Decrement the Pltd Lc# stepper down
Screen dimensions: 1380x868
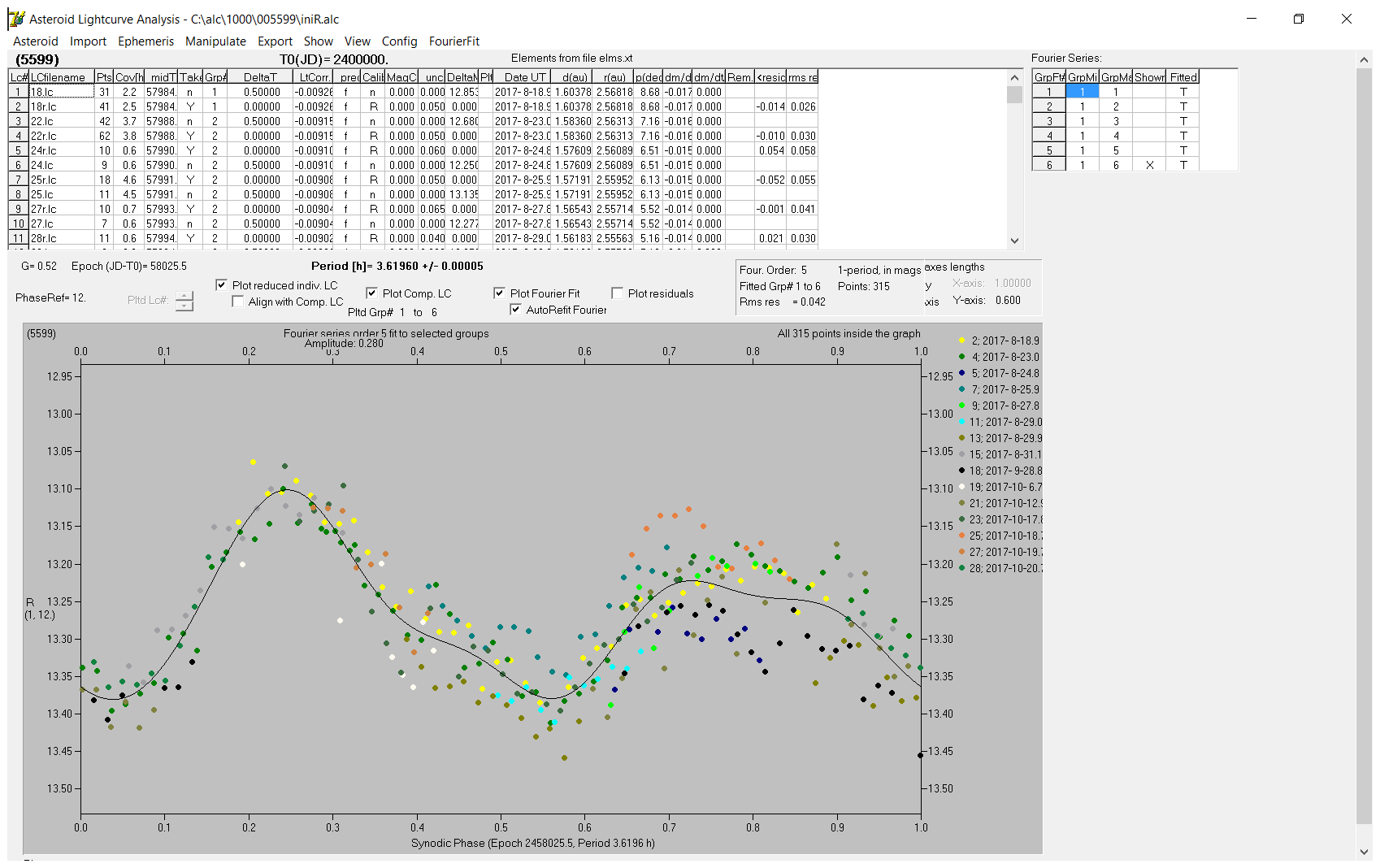(184, 306)
